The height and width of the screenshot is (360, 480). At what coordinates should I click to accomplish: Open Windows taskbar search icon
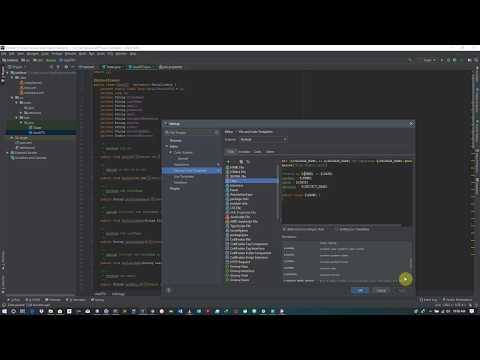14,311
